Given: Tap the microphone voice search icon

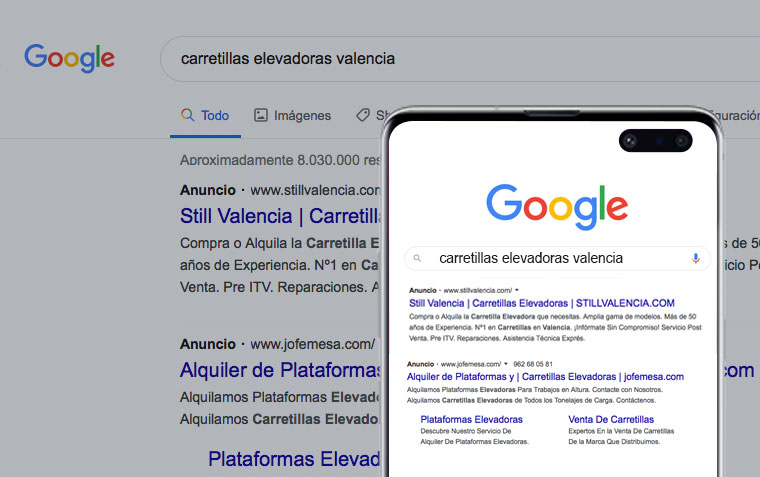Looking at the screenshot, I should tap(696, 258).
